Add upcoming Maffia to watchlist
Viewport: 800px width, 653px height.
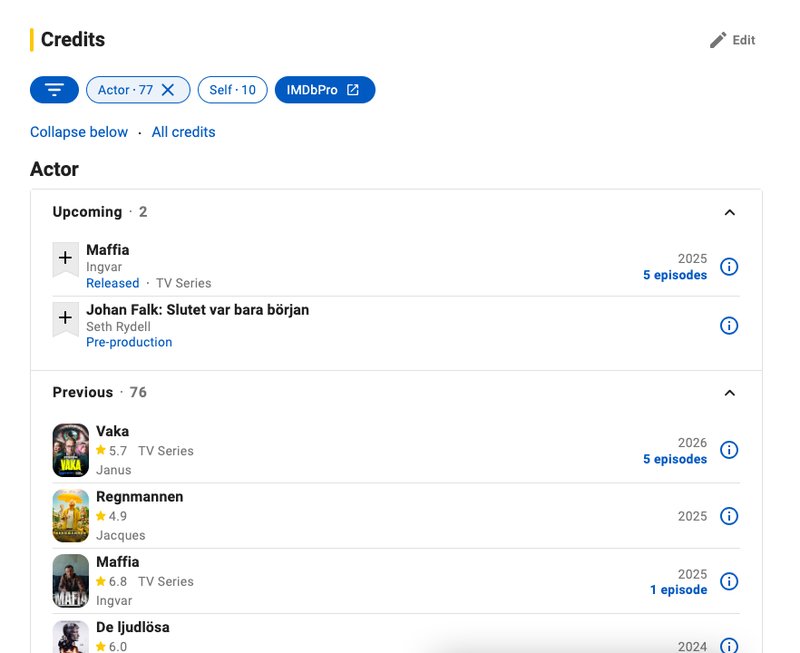(65, 258)
